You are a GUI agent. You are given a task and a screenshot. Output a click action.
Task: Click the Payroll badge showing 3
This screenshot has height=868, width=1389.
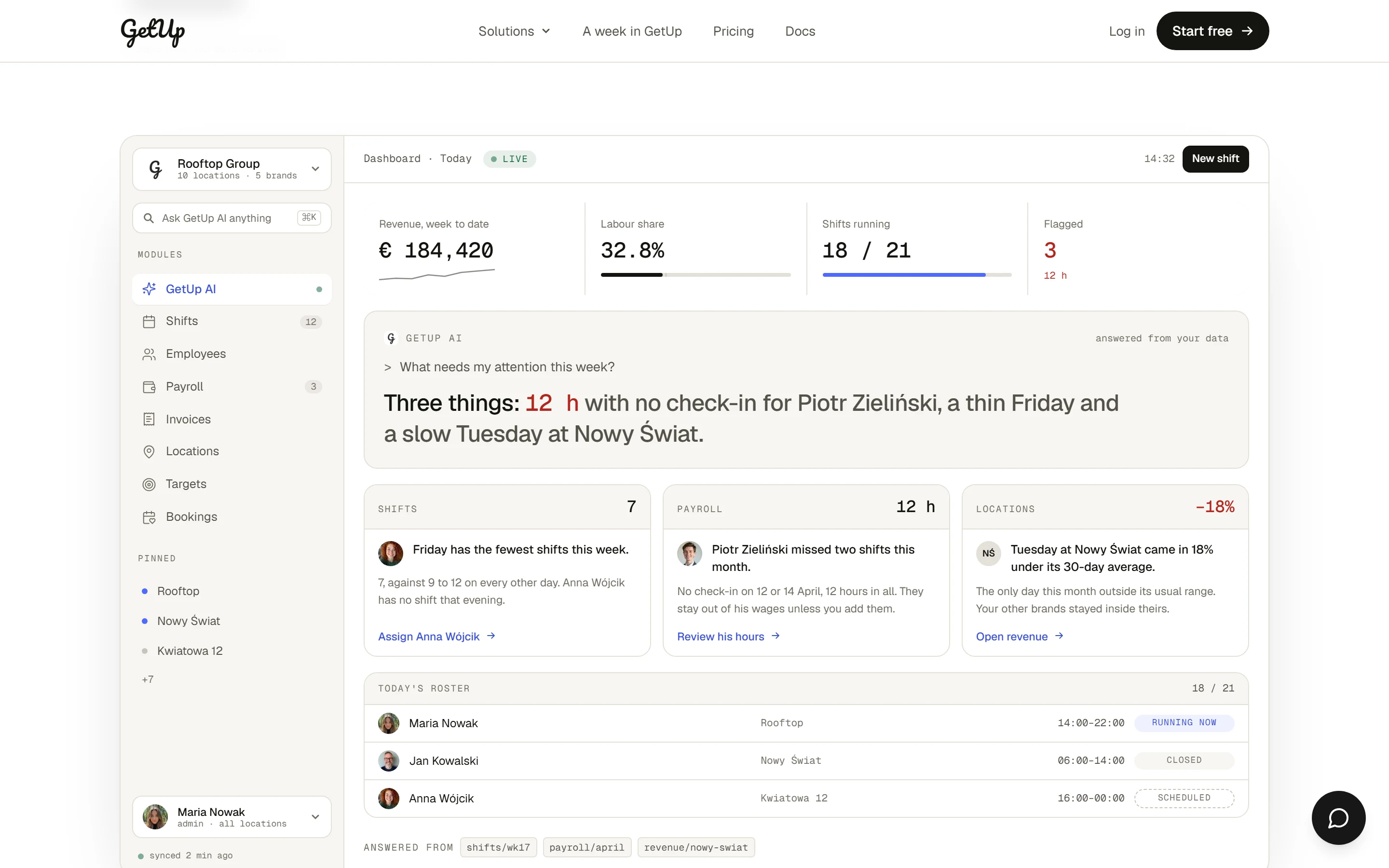point(313,387)
